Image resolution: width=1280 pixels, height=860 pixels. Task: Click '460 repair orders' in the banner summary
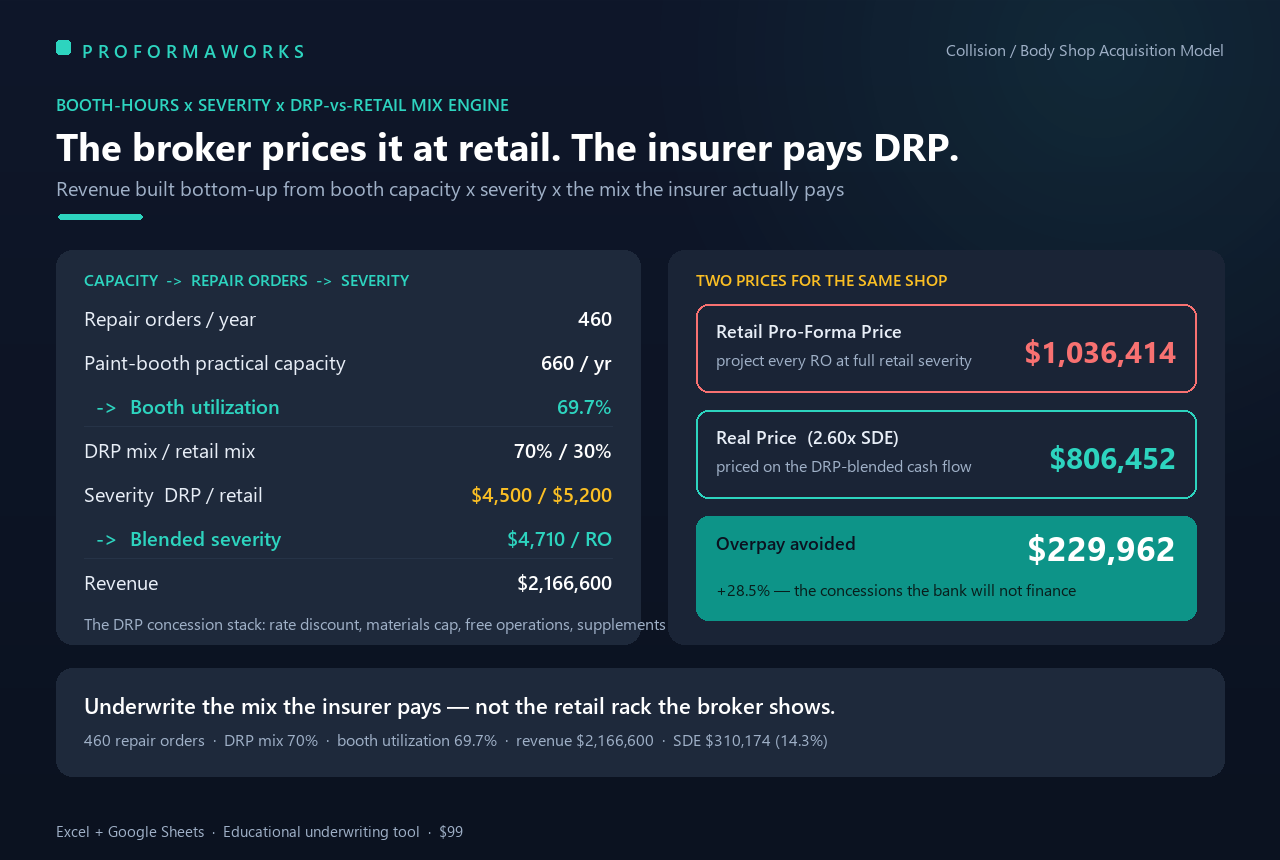144,741
